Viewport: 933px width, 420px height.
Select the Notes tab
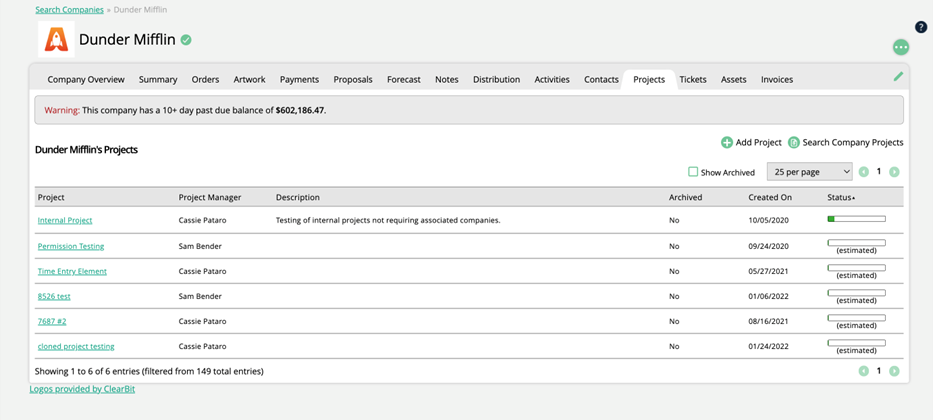point(447,79)
